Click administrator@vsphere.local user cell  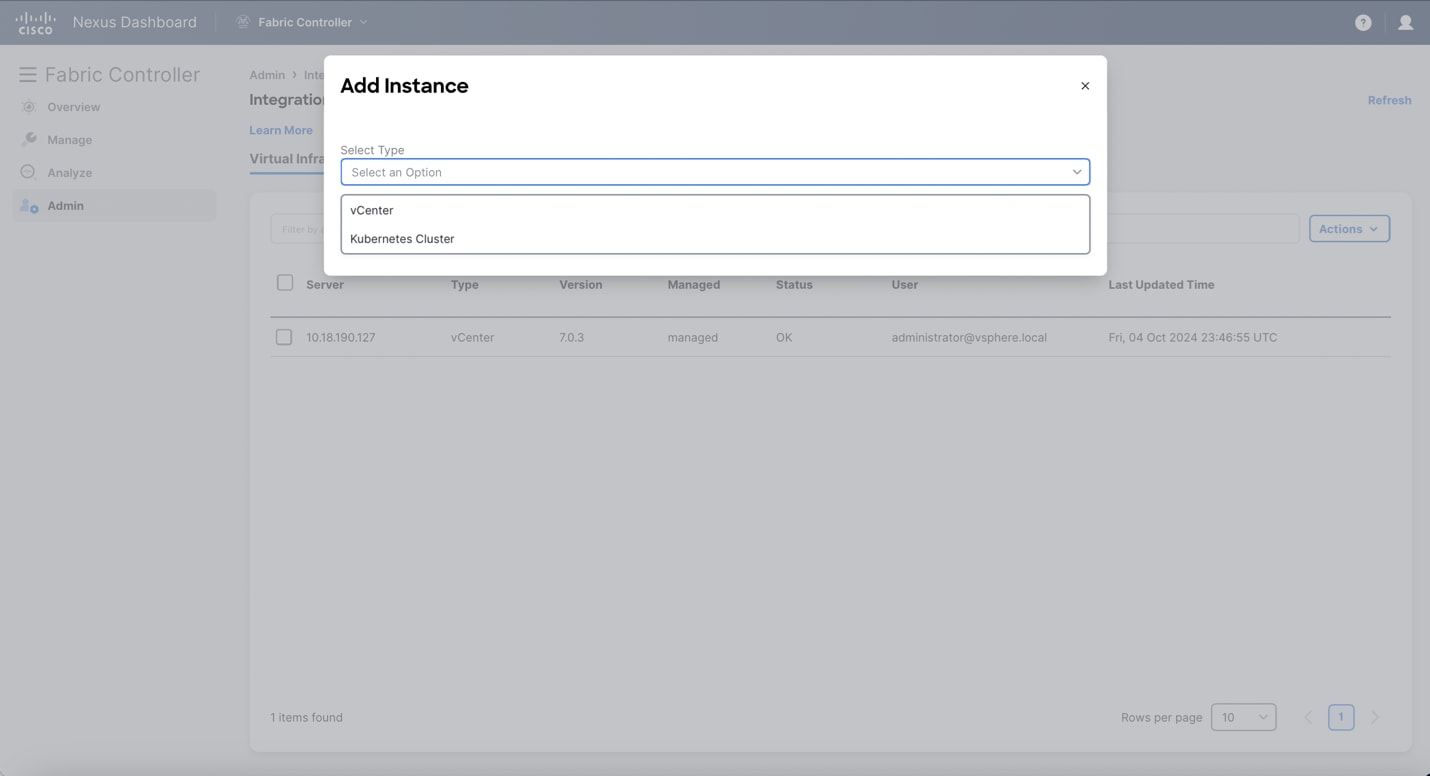click(x=969, y=338)
